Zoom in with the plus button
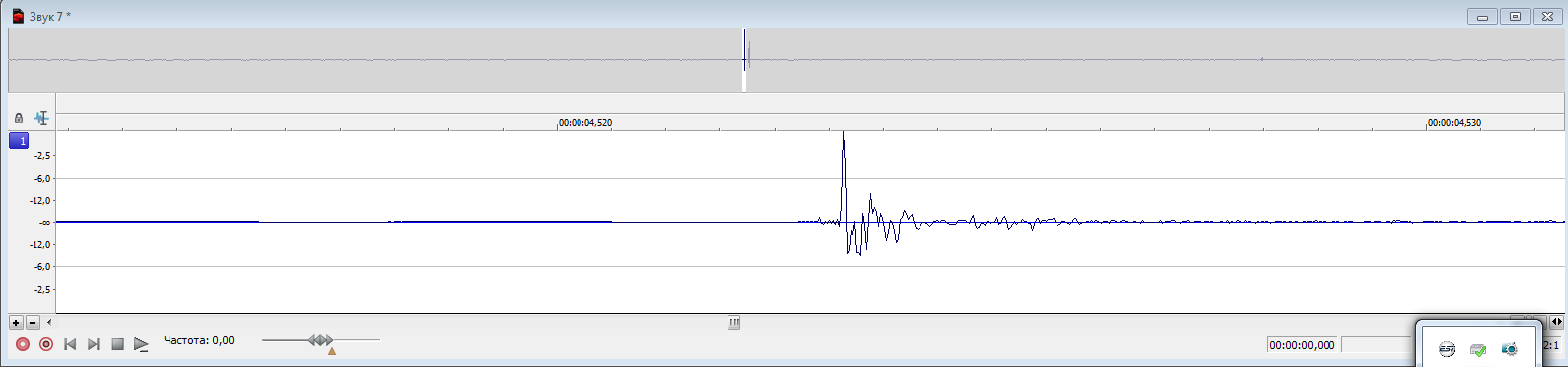Viewport: 1568px width, 367px height. 16,323
